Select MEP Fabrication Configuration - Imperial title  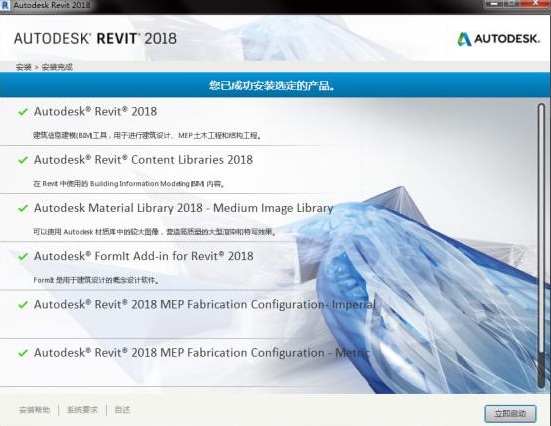click(x=205, y=304)
